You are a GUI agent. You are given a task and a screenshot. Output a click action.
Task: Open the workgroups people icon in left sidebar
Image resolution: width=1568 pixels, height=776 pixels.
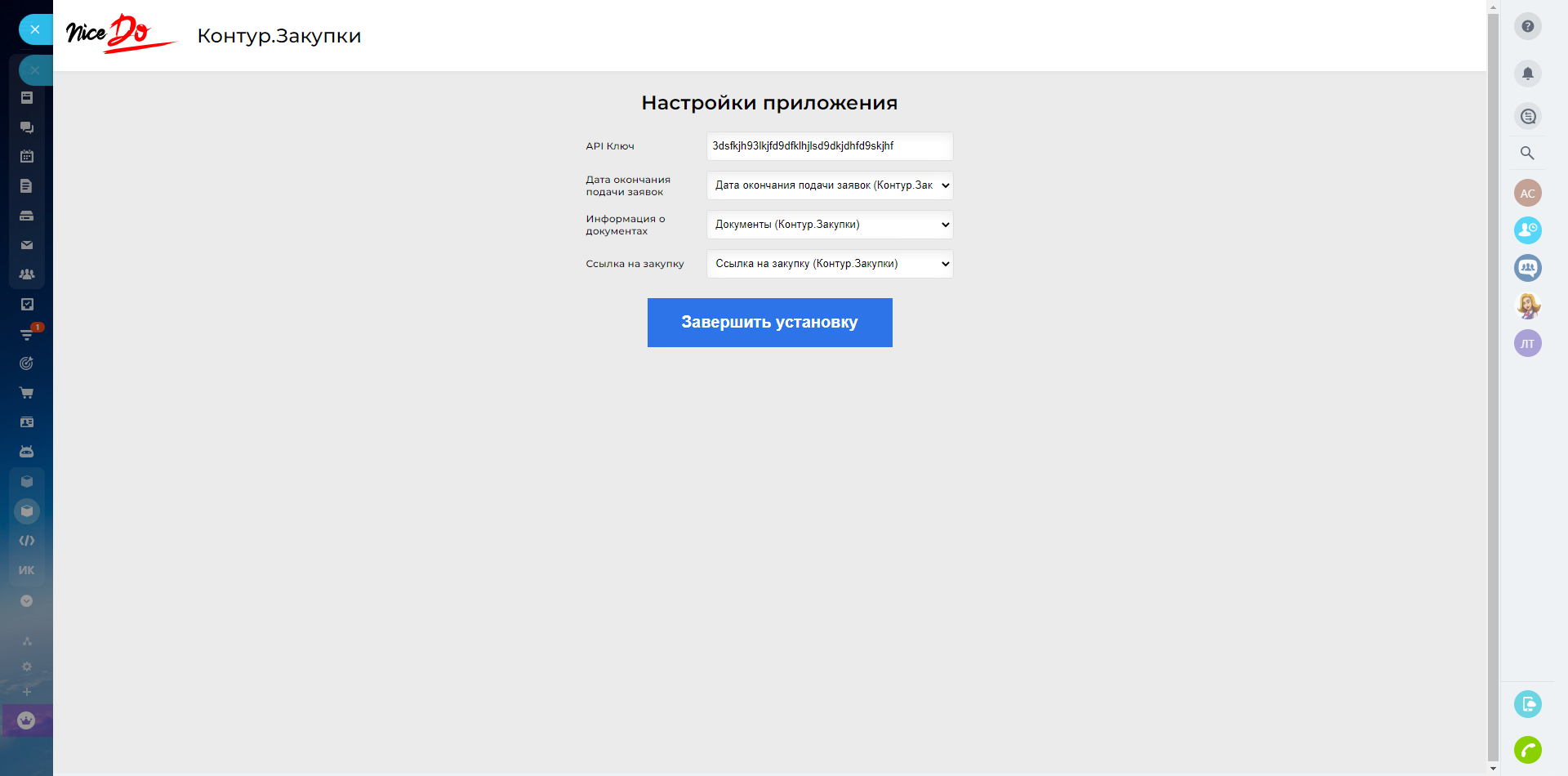click(x=27, y=274)
